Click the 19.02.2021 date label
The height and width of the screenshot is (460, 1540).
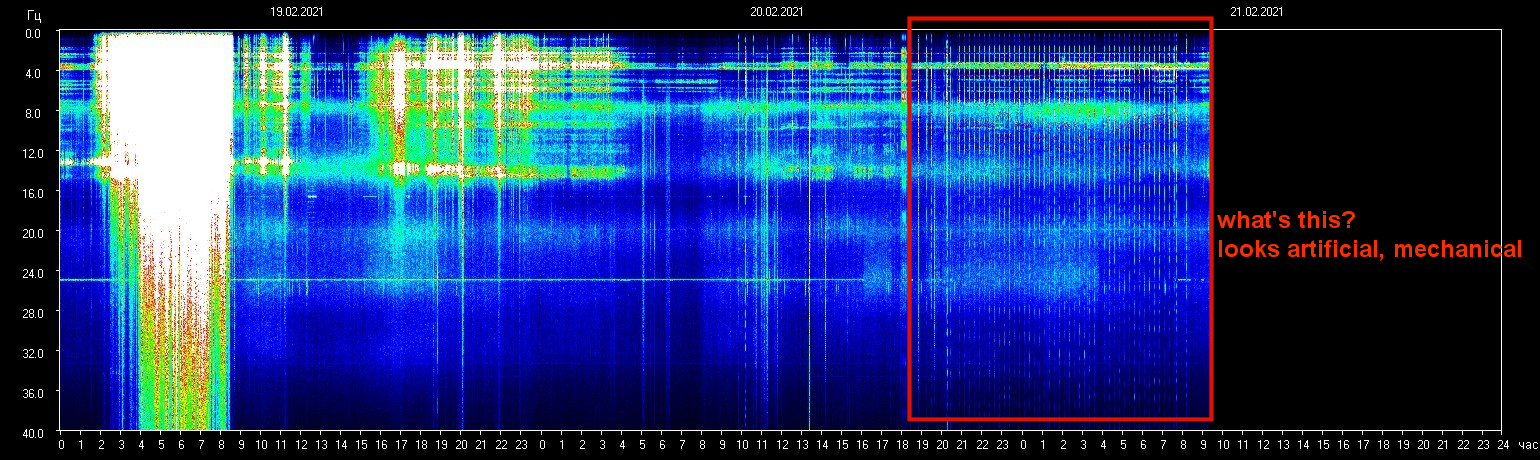[x=297, y=12]
